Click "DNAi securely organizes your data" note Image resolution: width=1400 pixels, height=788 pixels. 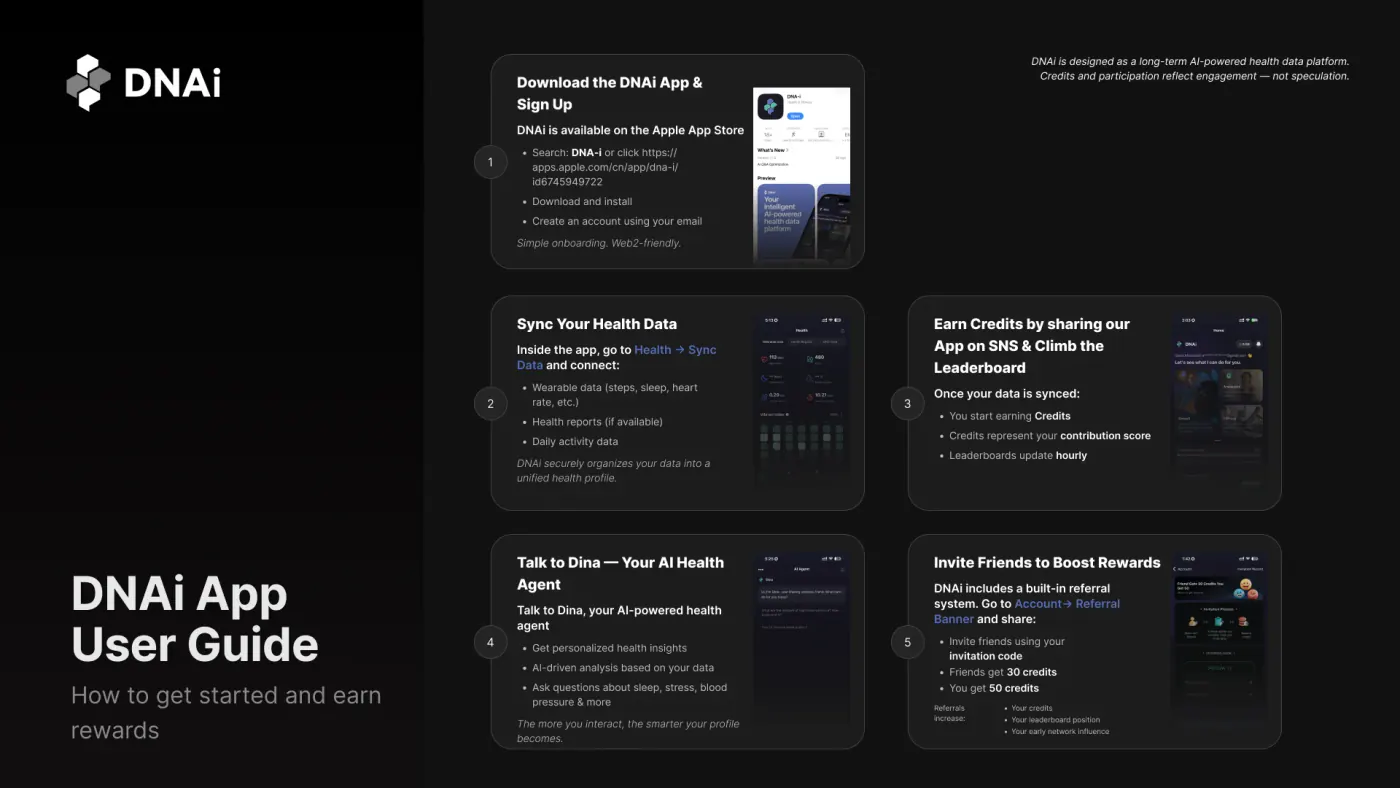(x=614, y=471)
